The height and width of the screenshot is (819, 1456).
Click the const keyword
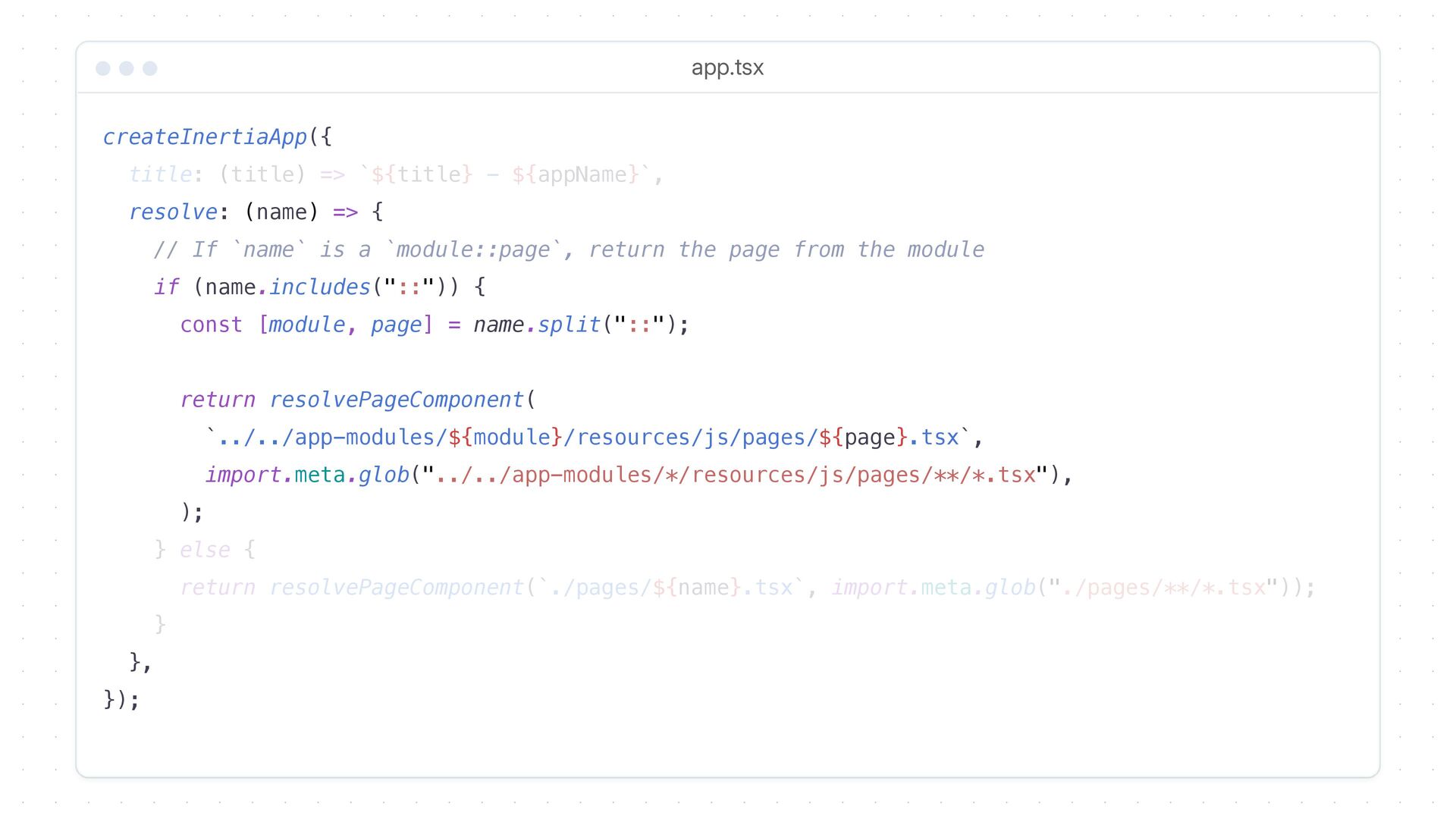(x=211, y=325)
